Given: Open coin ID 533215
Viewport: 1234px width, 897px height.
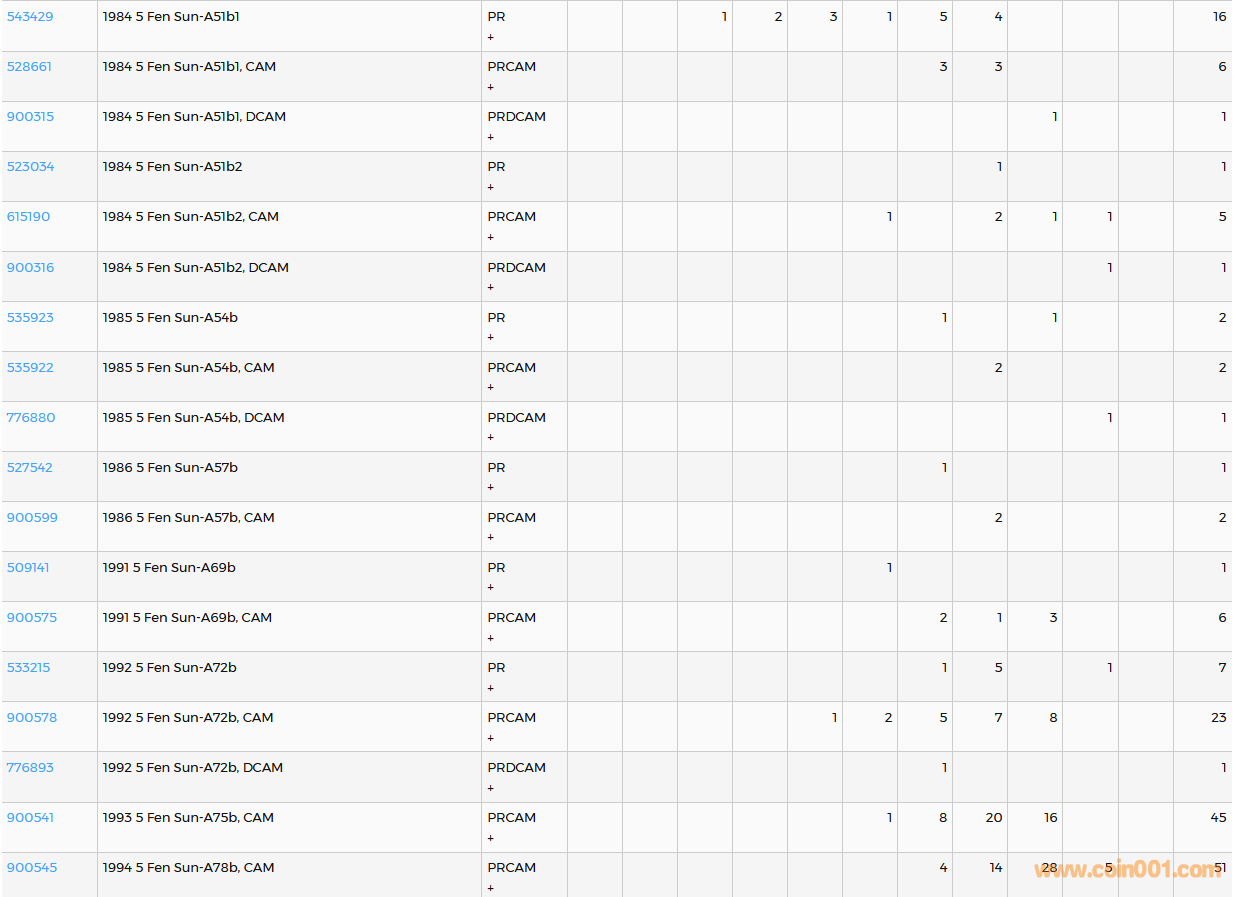Looking at the screenshot, I should pos(28,668).
